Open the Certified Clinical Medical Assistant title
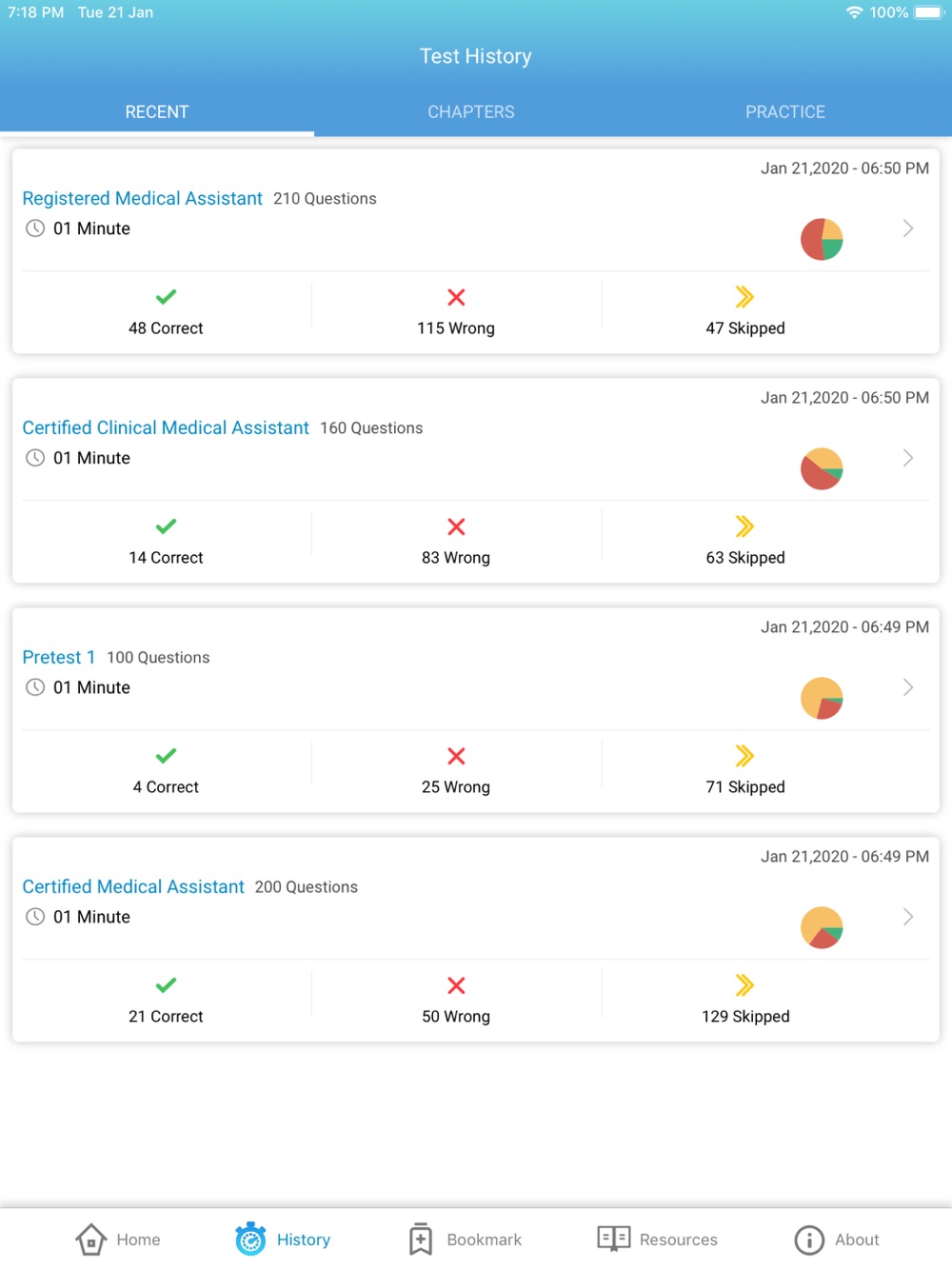 click(x=166, y=427)
